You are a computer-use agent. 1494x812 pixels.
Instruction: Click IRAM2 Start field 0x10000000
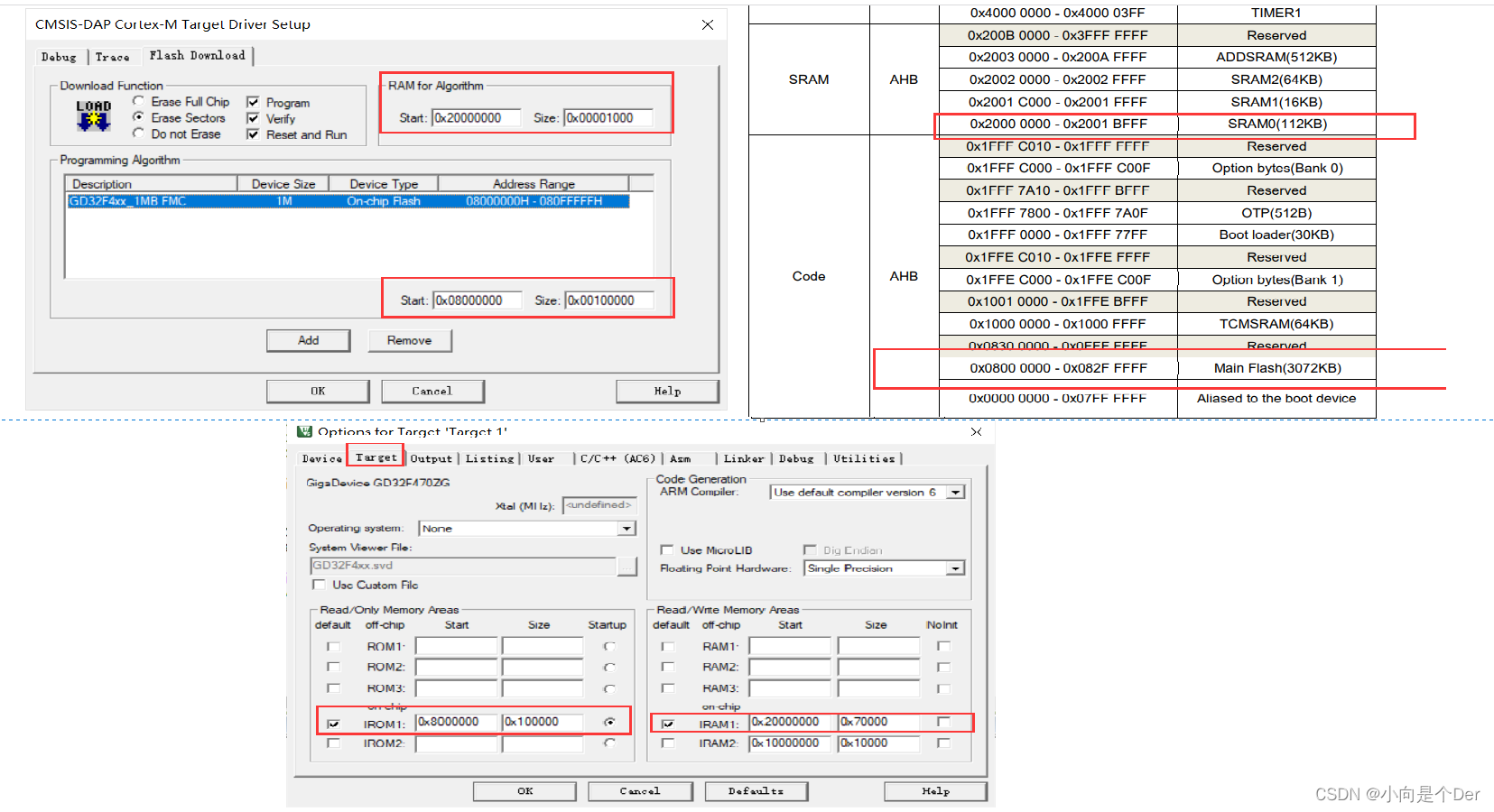coord(790,743)
